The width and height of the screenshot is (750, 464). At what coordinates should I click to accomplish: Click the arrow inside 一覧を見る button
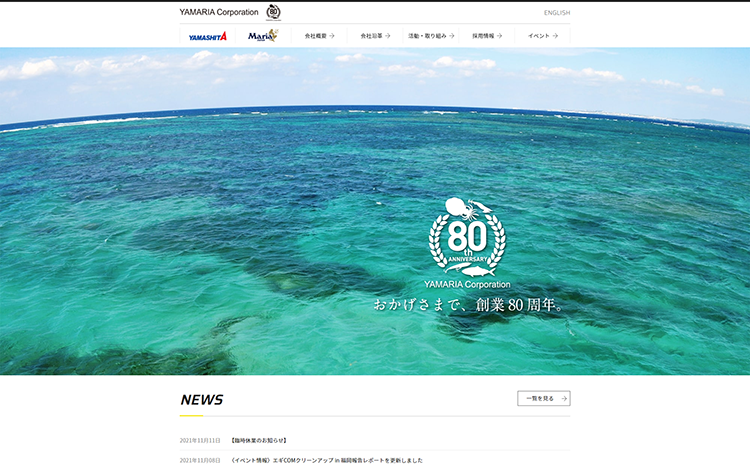[564, 398]
